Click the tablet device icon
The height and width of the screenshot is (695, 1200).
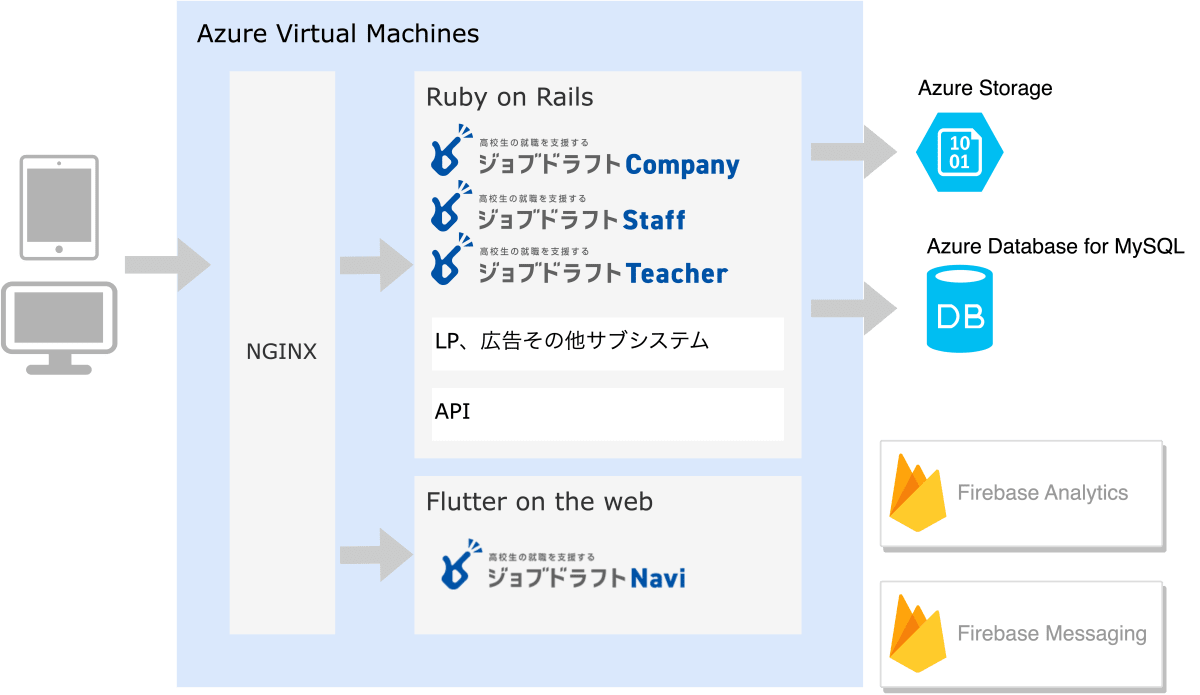[x=59, y=208]
